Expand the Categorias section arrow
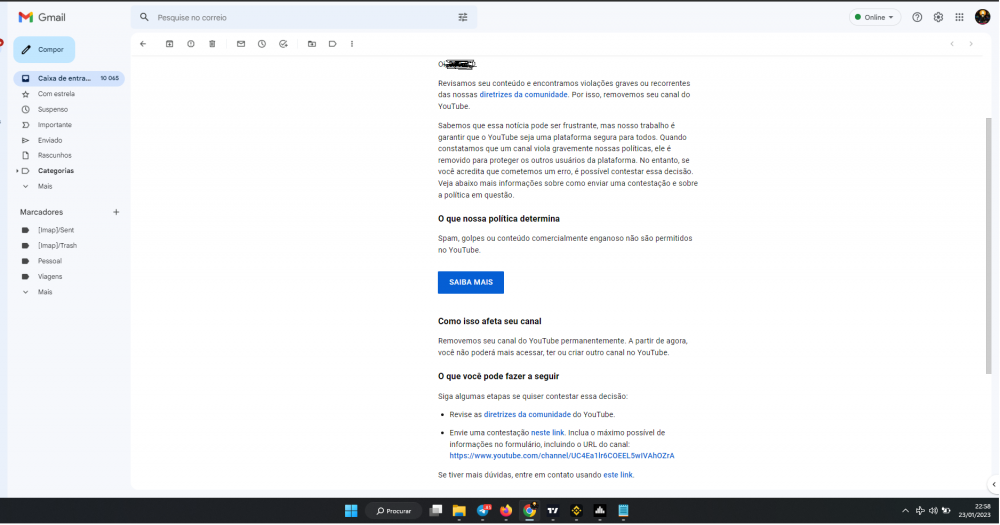The height and width of the screenshot is (525, 1000). tap(17, 171)
